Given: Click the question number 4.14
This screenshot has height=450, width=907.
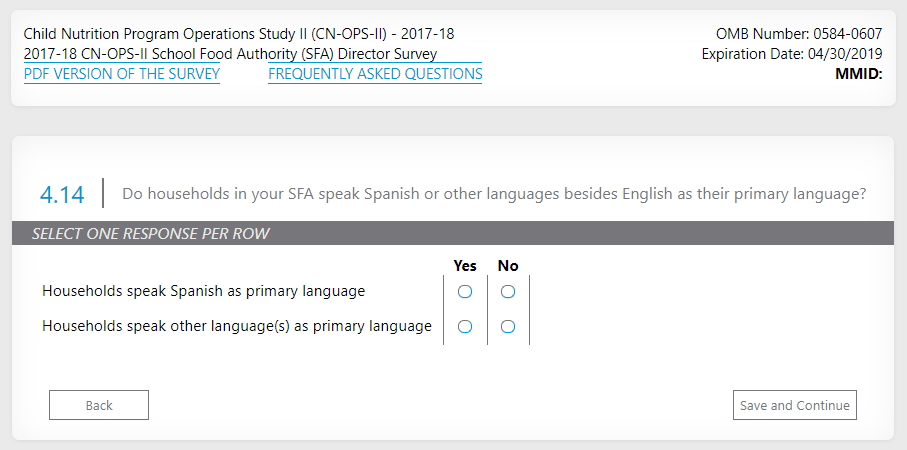Looking at the screenshot, I should [62, 194].
